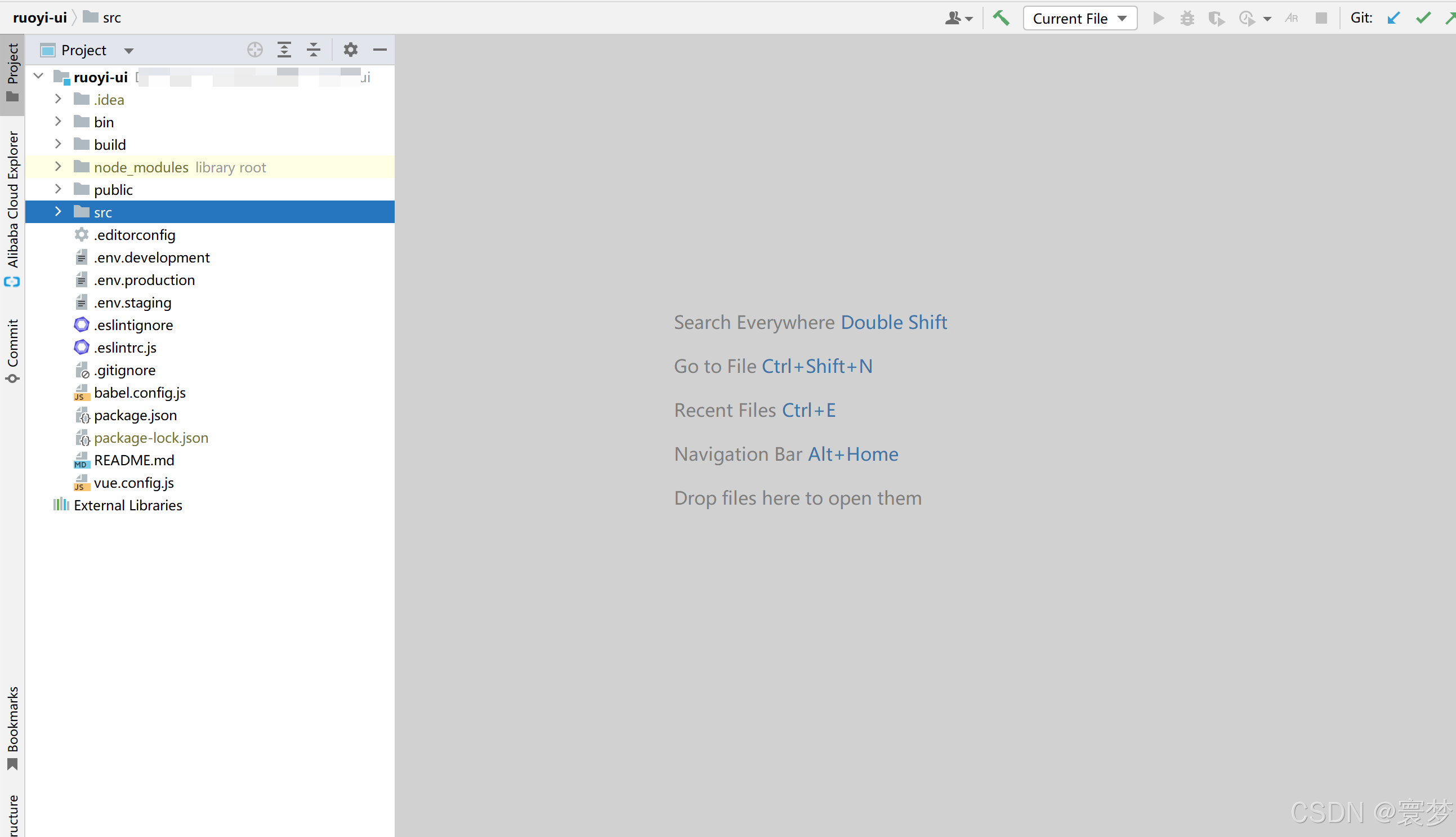
Task: Expand the src folder chevron
Action: pos(58,212)
